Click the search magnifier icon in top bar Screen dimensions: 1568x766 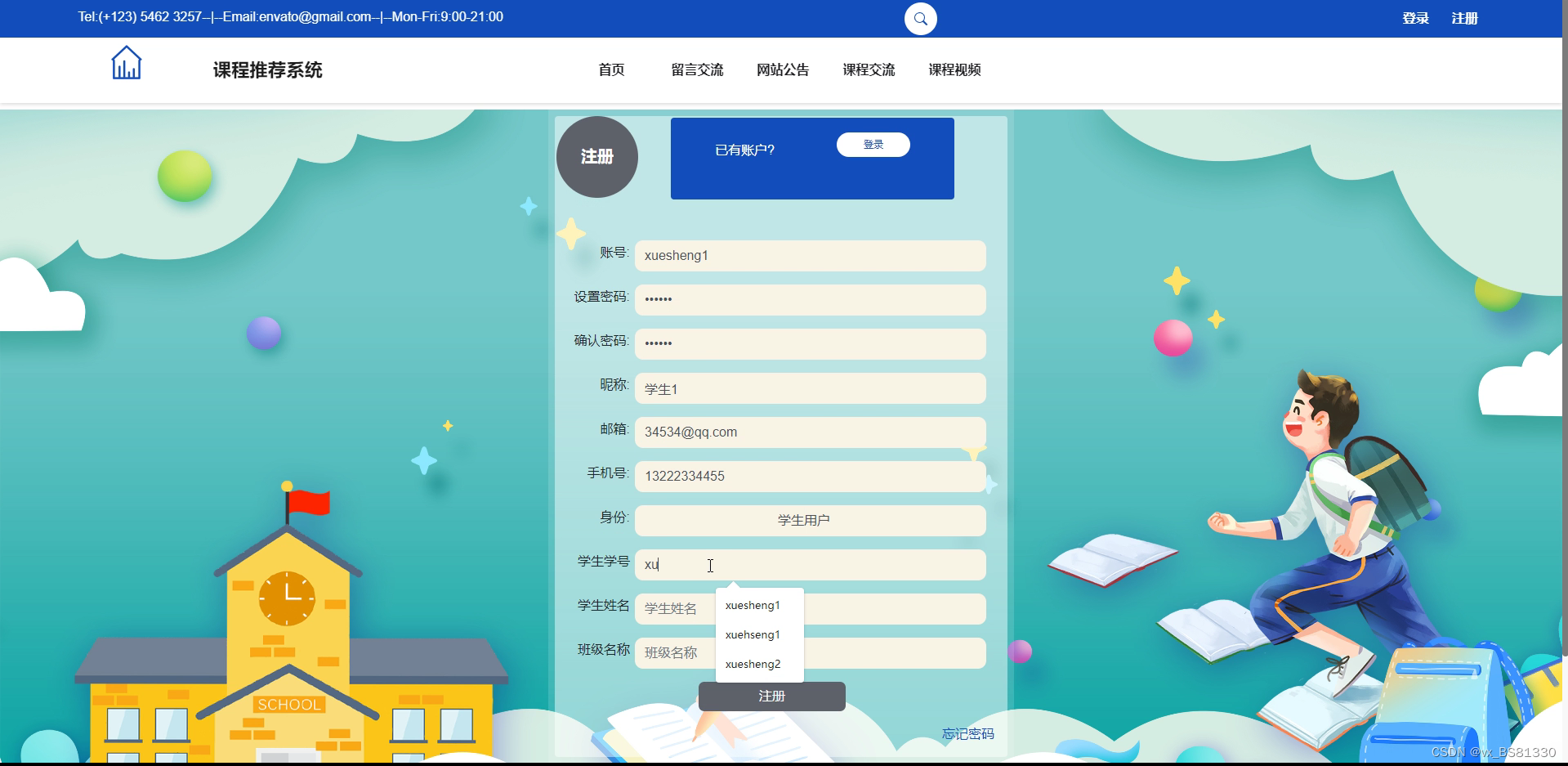920,19
